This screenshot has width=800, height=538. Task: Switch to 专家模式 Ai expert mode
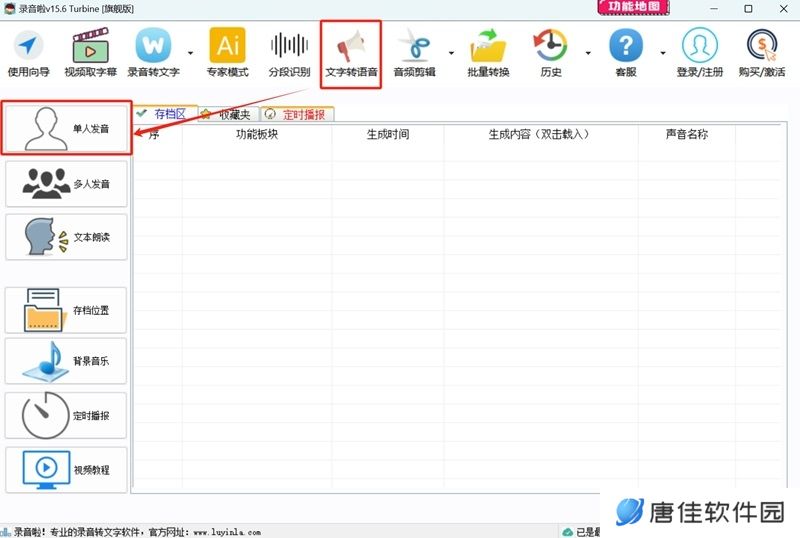228,53
